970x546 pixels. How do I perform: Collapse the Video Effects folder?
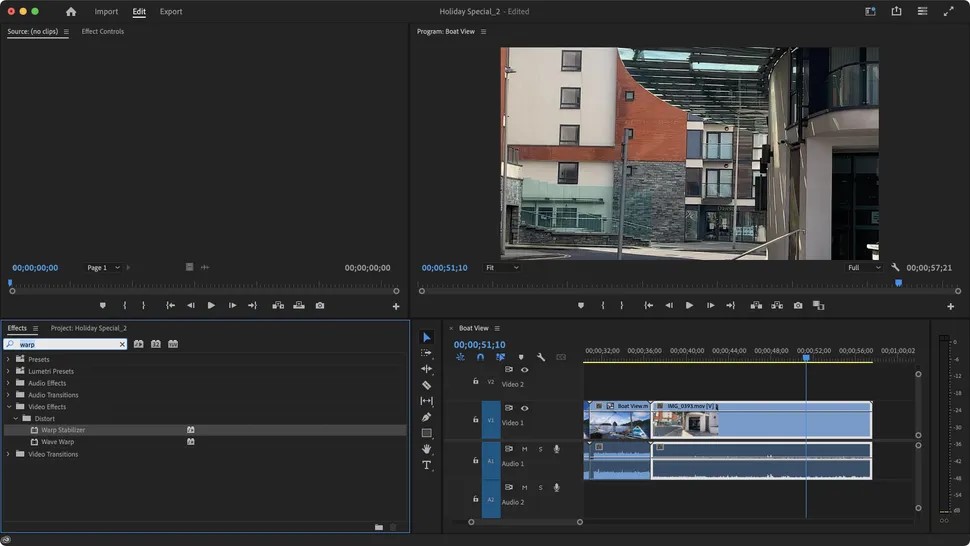click(8, 407)
